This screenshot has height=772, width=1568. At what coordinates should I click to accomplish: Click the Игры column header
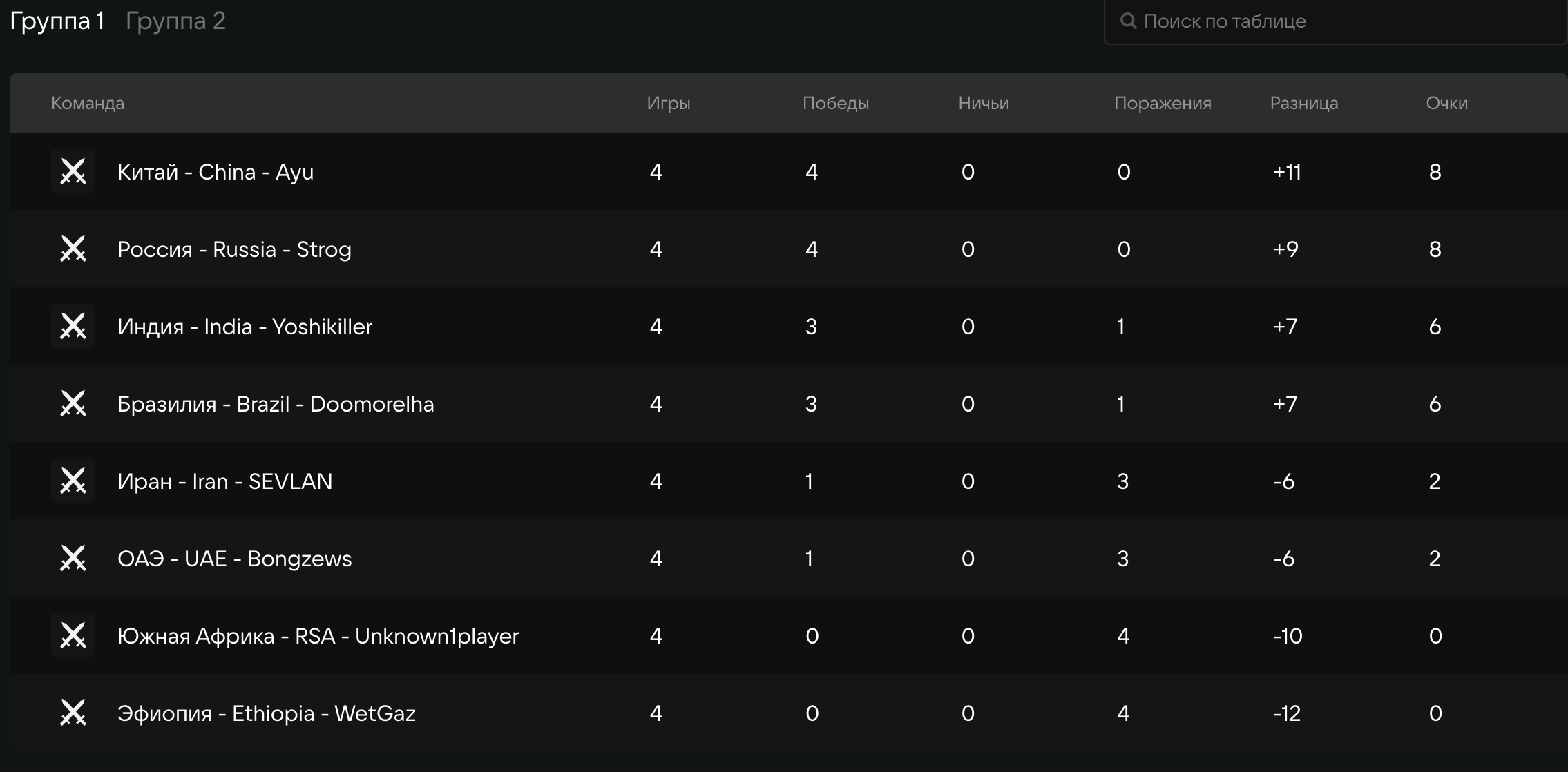[669, 103]
